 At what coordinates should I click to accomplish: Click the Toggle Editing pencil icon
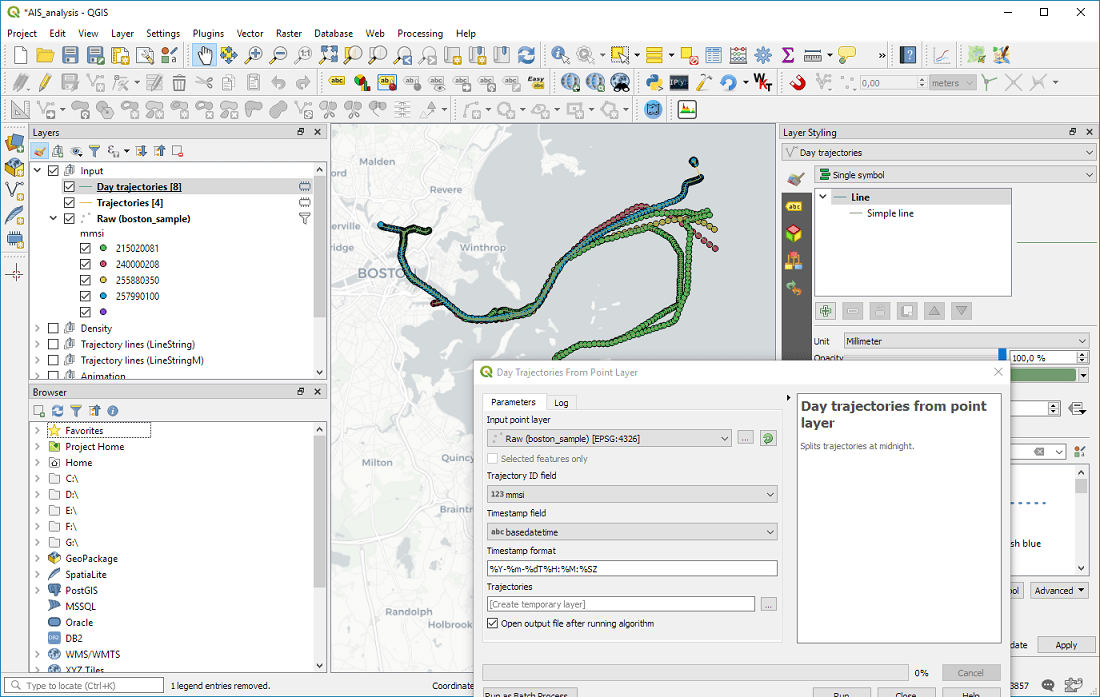tap(45, 82)
